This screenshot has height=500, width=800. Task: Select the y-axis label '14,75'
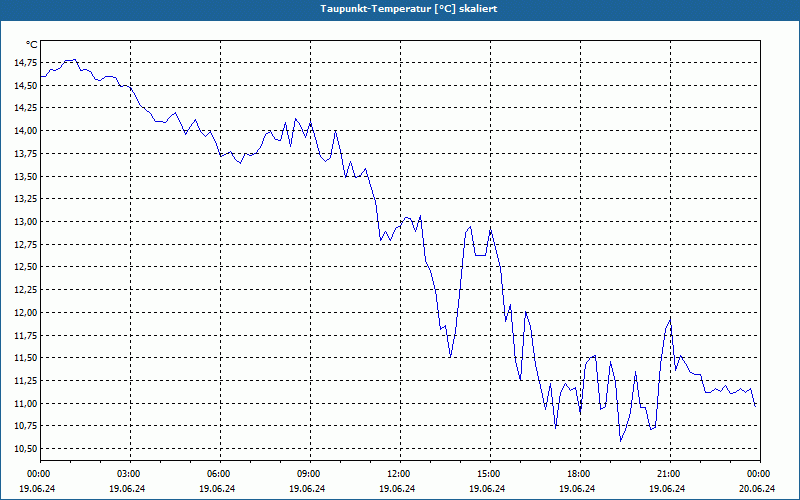click(x=26, y=63)
